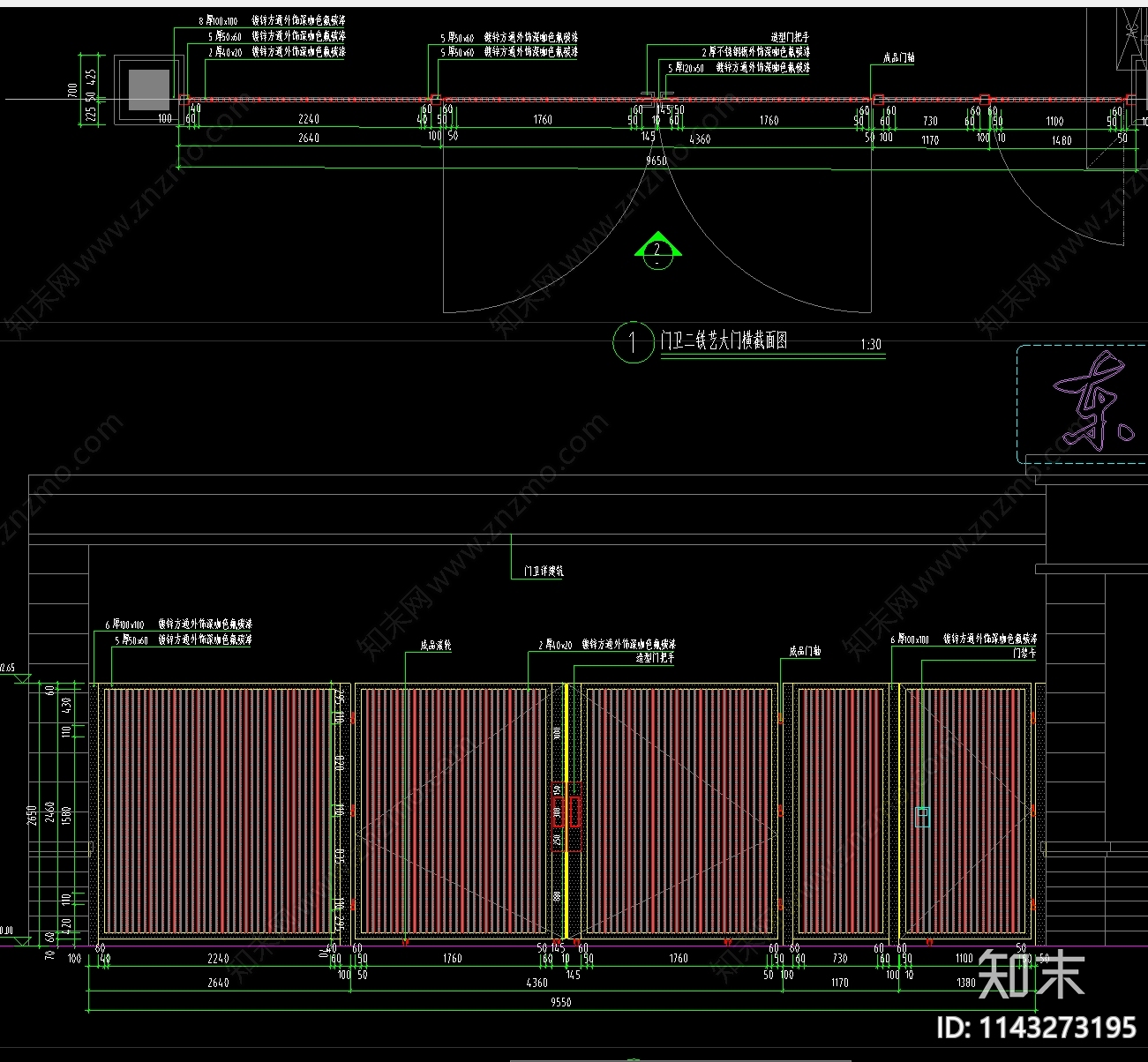Select drawing title 门卫二铁艺大门横截面图
This screenshot has width=1148, height=1062.
[x=724, y=340]
